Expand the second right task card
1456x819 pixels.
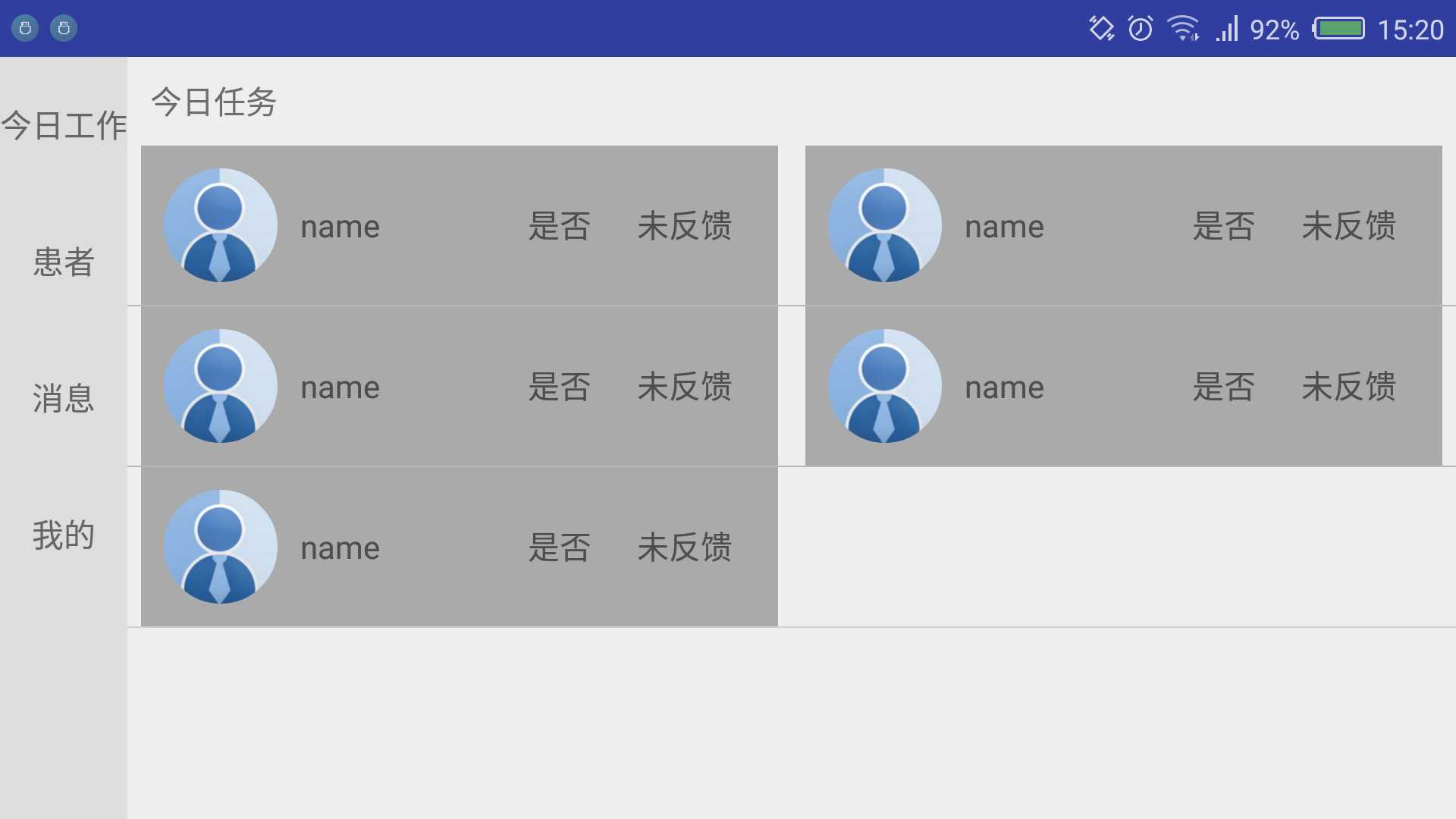tap(1122, 385)
